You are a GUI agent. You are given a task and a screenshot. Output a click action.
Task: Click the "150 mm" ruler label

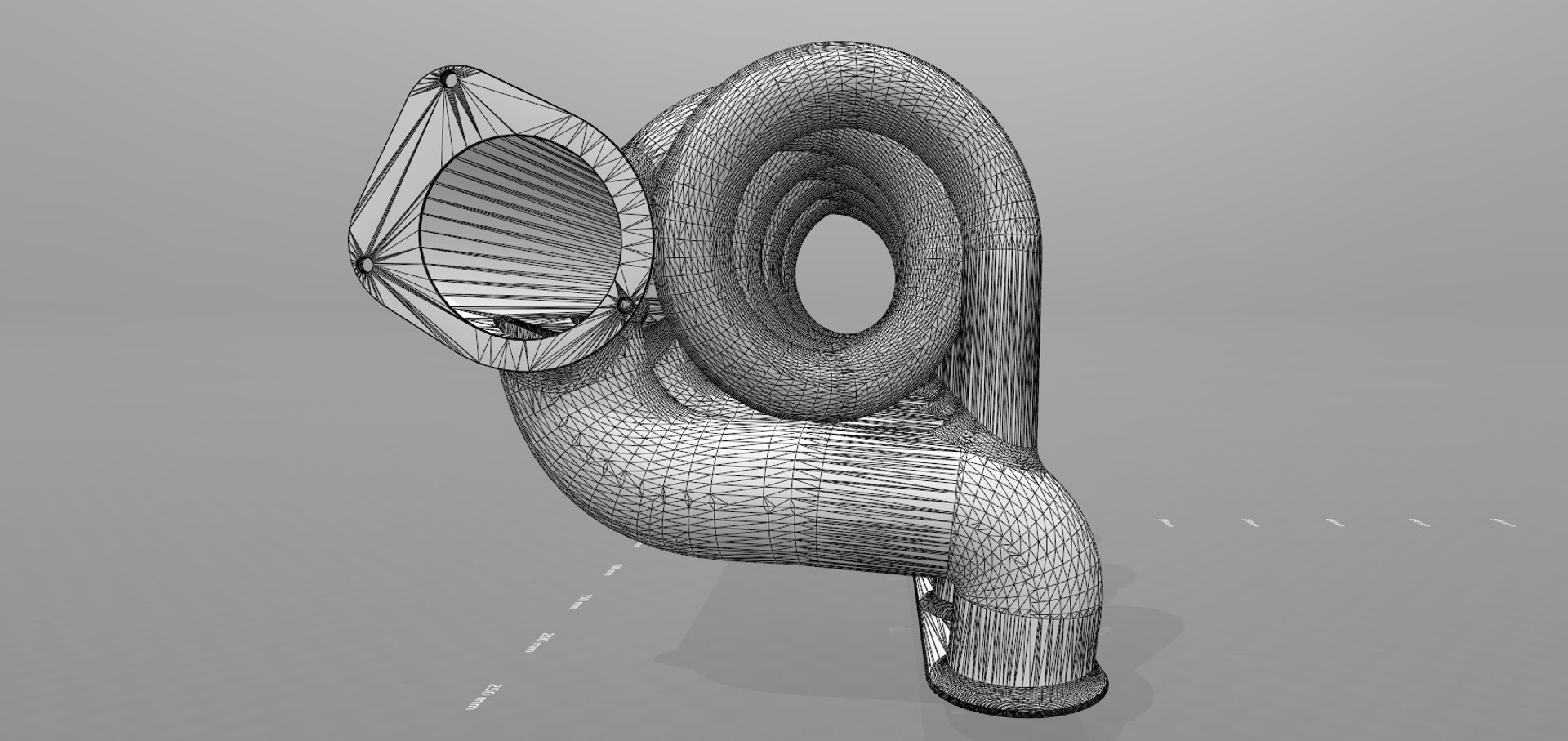(x=582, y=603)
